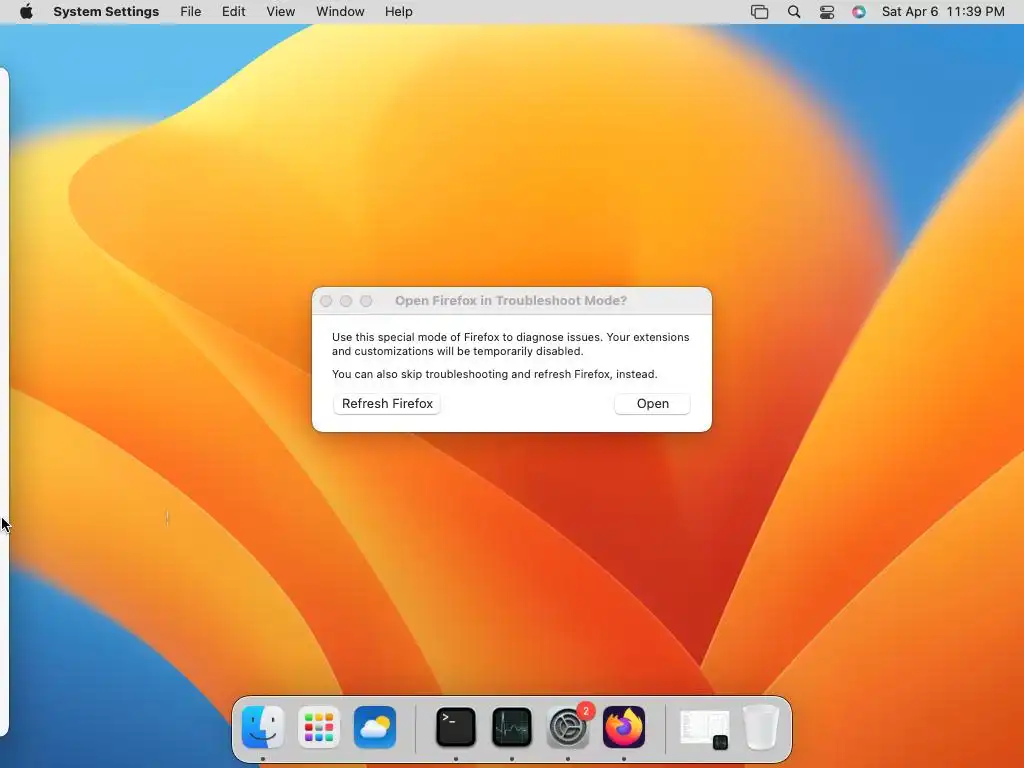Open Finder from the Dock
The width and height of the screenshot is (1024, 768).
click(x=263, y=727)
